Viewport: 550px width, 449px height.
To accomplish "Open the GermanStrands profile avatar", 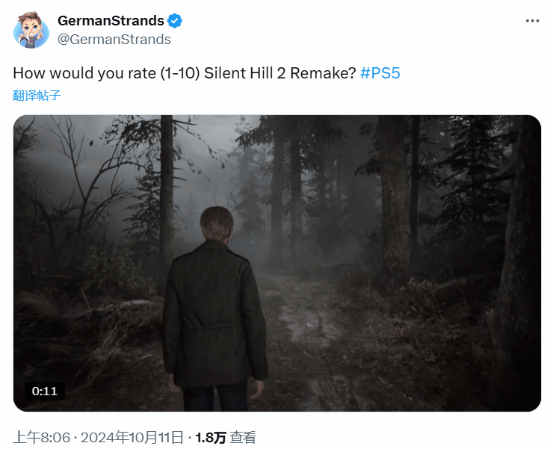I will coord(31,30).
